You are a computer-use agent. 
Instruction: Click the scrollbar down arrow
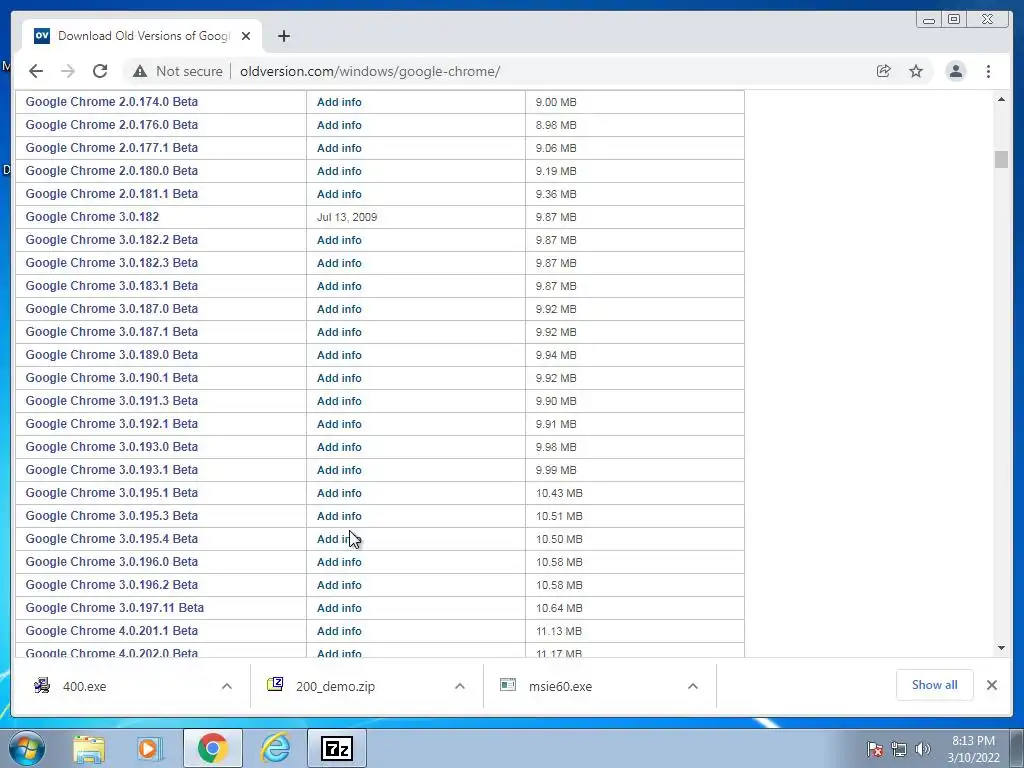click(1001, 648)
